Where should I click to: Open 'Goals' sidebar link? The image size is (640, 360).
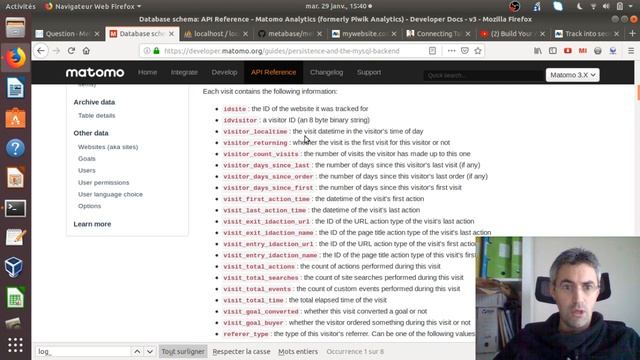(87, 159)
